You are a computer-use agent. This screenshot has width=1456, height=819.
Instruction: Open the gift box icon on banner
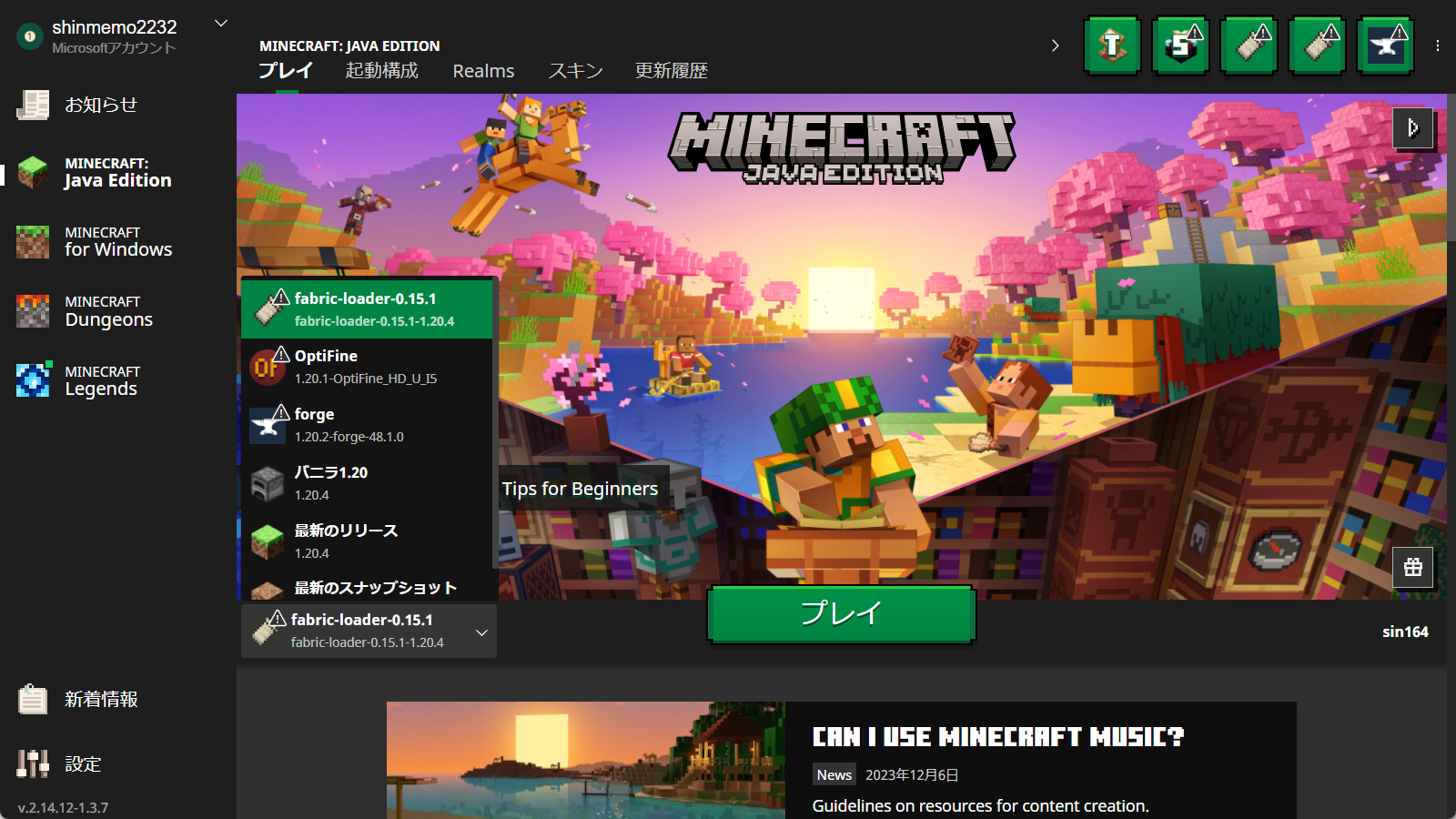pyautogui.click(x=1412, y=567)
